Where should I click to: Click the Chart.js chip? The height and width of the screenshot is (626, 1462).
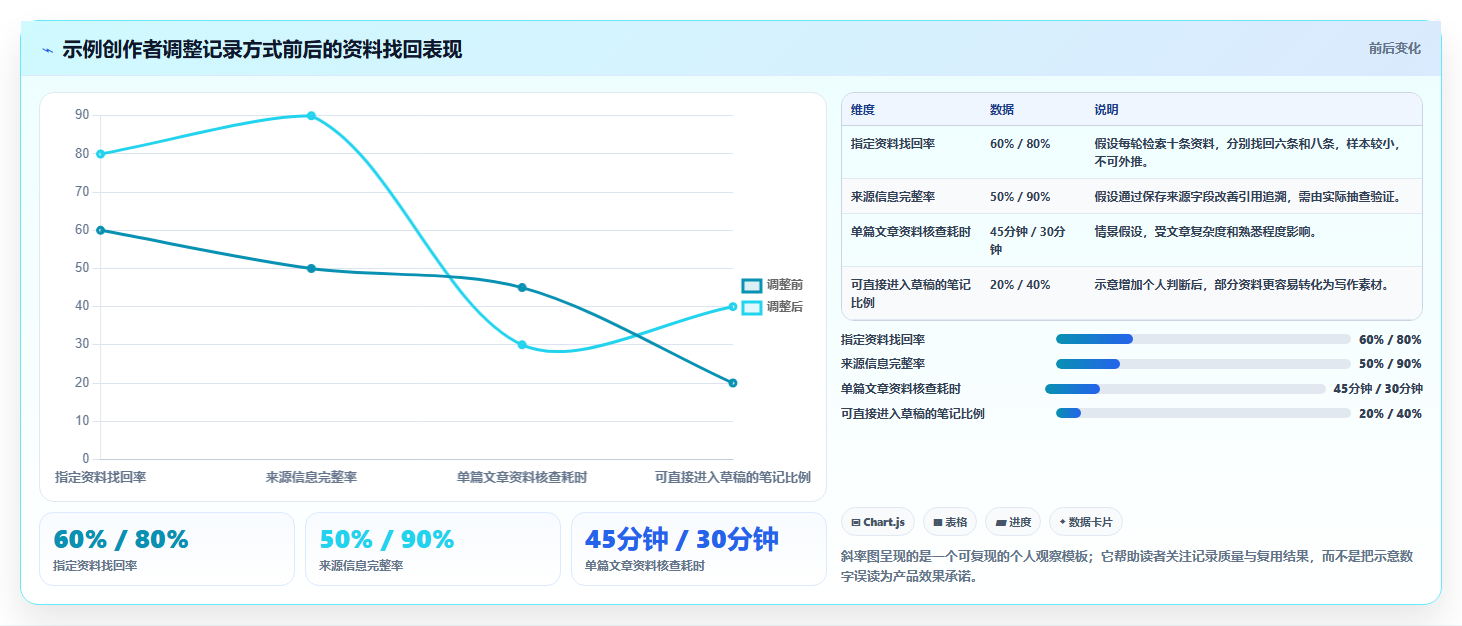pos(878,522)
